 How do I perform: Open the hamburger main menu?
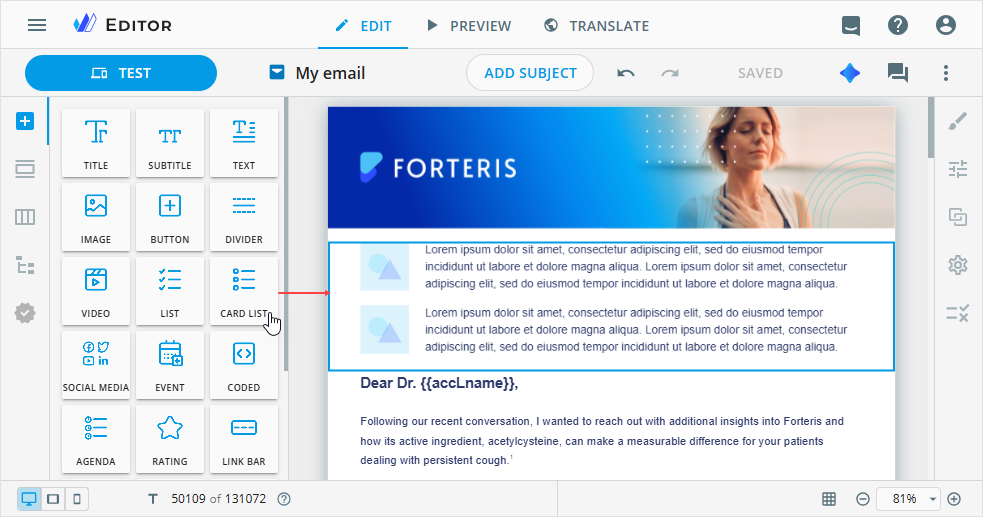[37, 25]
